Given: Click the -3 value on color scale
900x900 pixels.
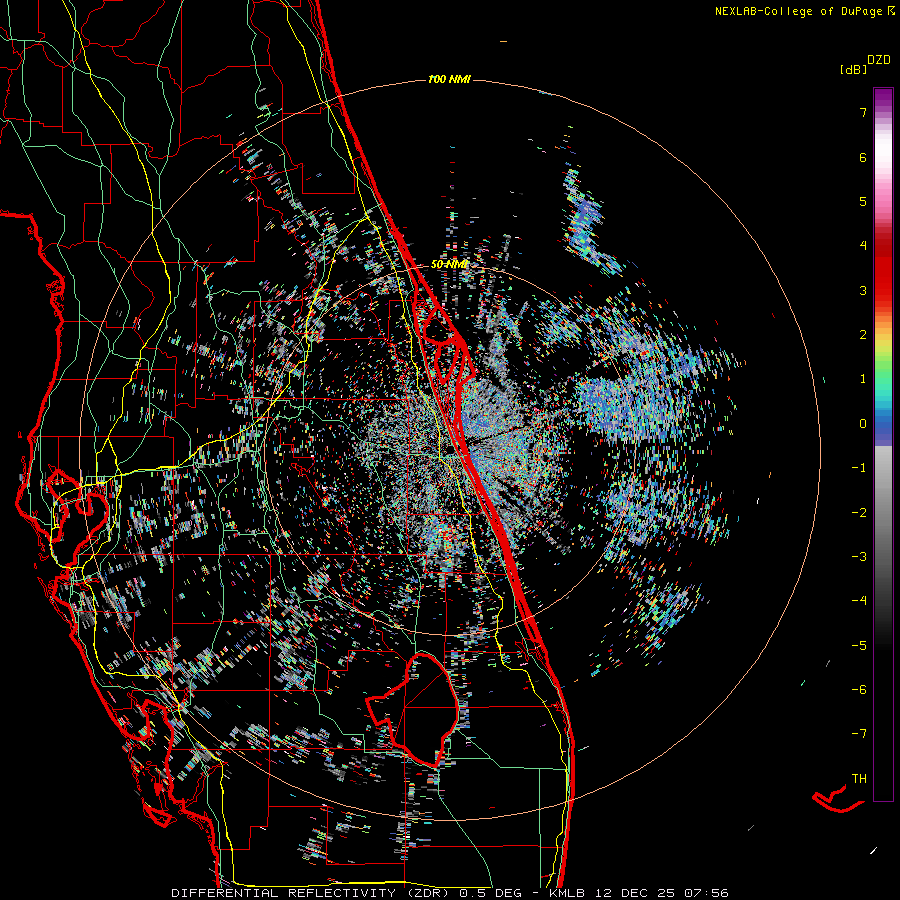Looking at the screenshot, I should point(859,557).
